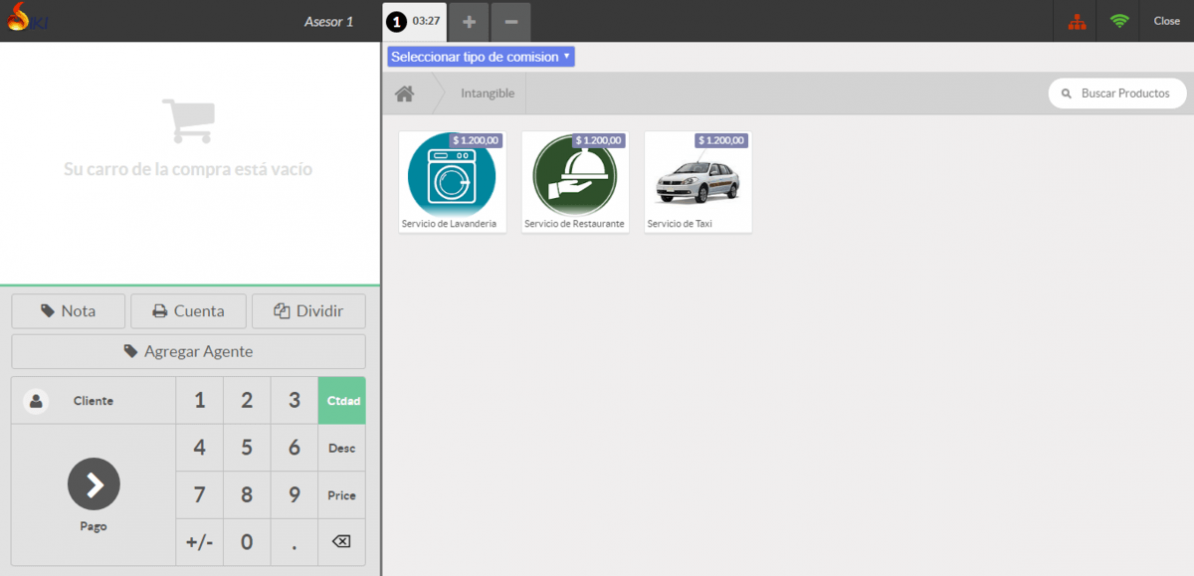This screenshot has width=1194, height=576.
Task: Click the Cuenta button to print the bill
Action: click(x=188, y=311)
